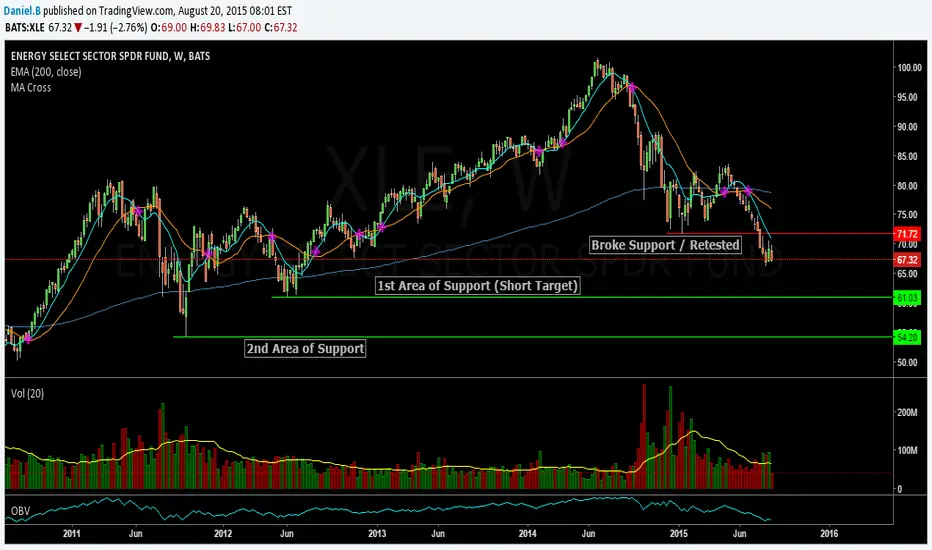Click the green 54.20 support price label
932x550 pixels.
(x=907, y=337)
